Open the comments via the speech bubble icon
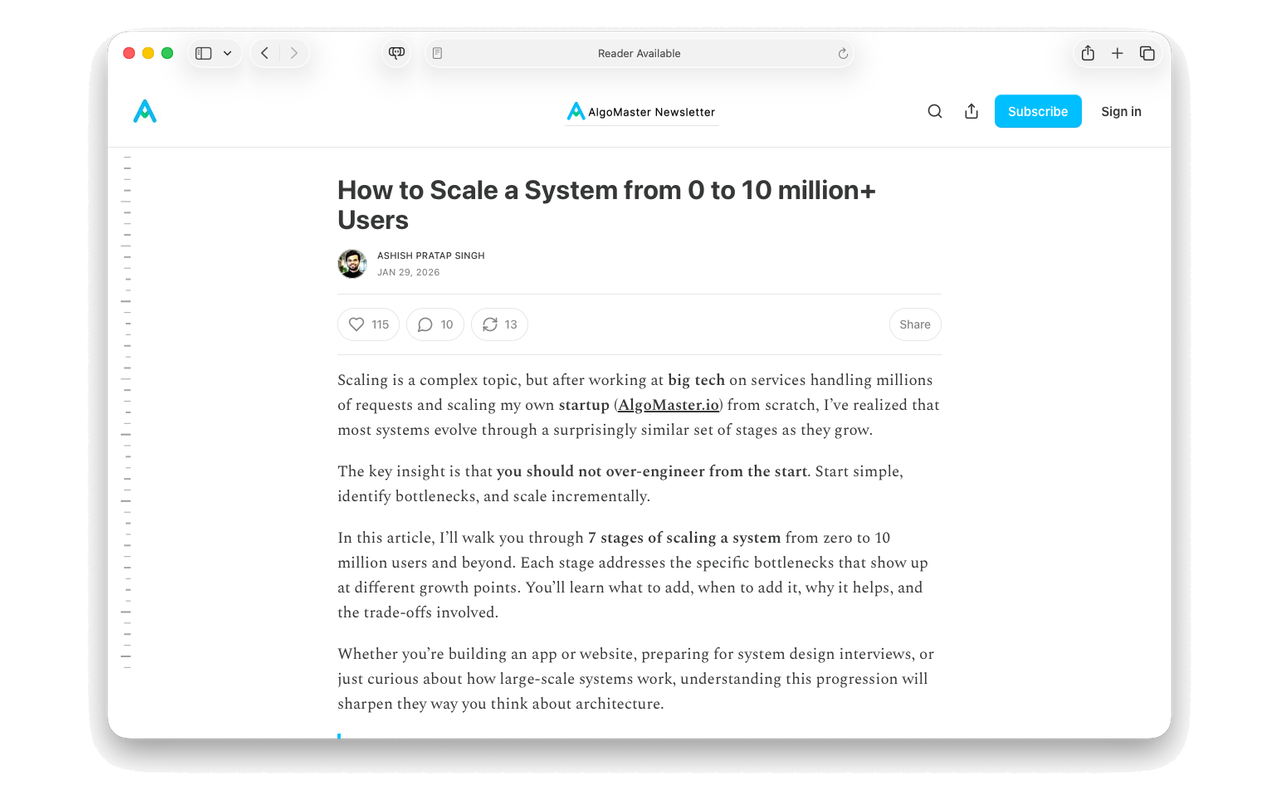1280x800 pixels. click(x=424, y=324)
